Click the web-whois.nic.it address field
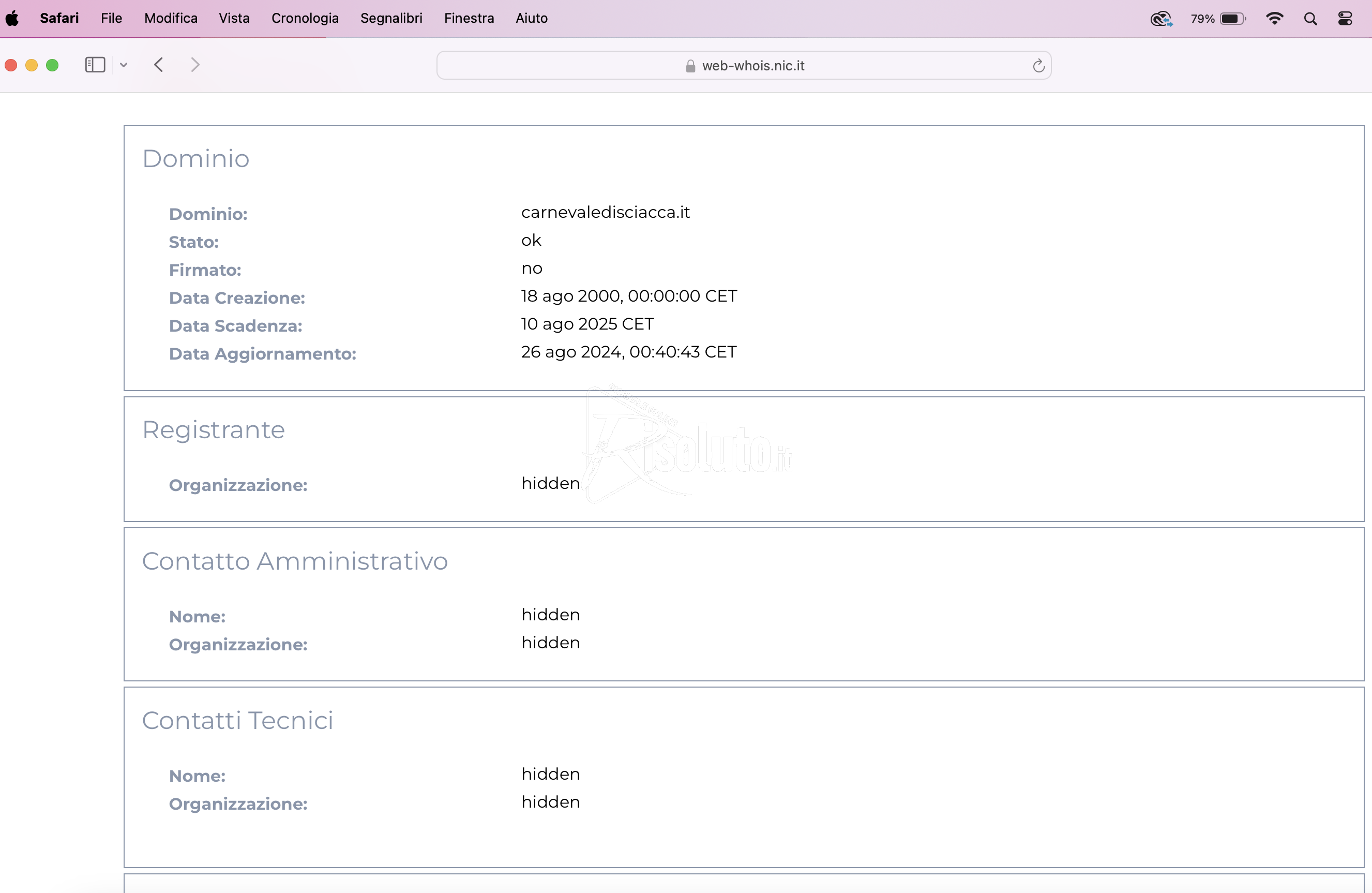Screen dimensions: 1372x893 pyautogui.click(x=752, y=66)
